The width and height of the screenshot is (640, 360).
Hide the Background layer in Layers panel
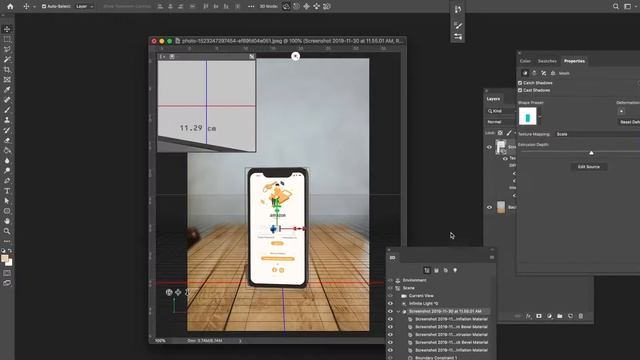489,207
